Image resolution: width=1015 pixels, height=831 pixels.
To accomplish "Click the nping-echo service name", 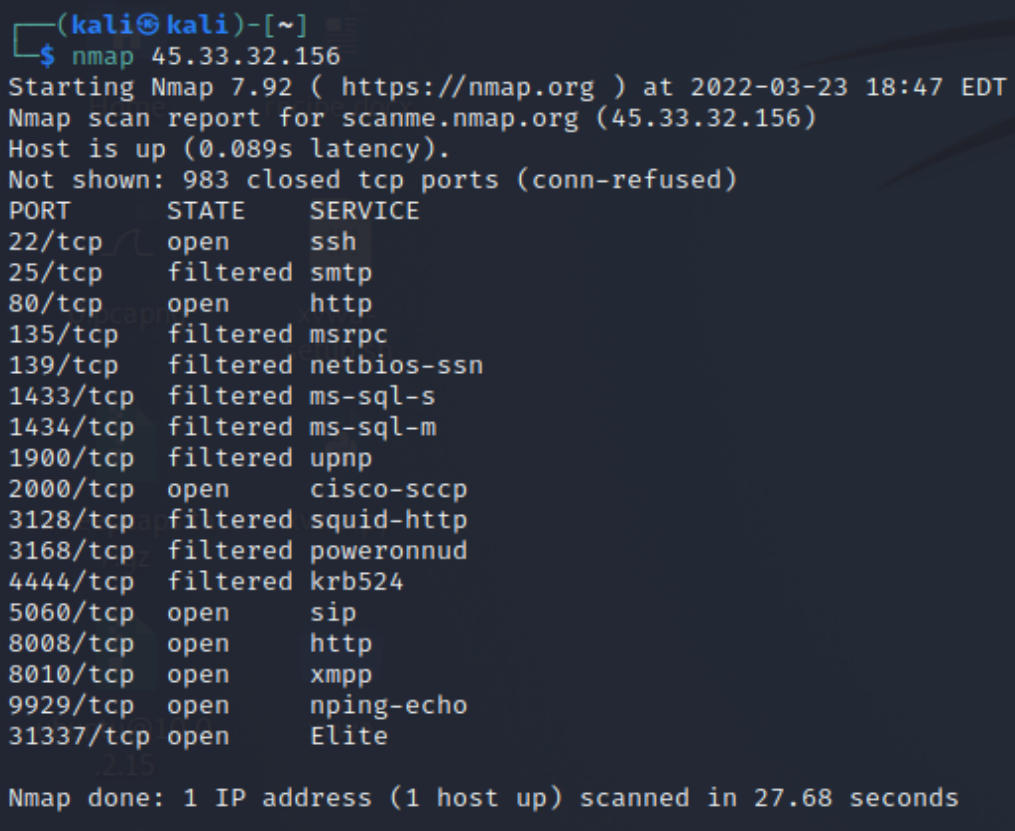I will click(388, 706).
